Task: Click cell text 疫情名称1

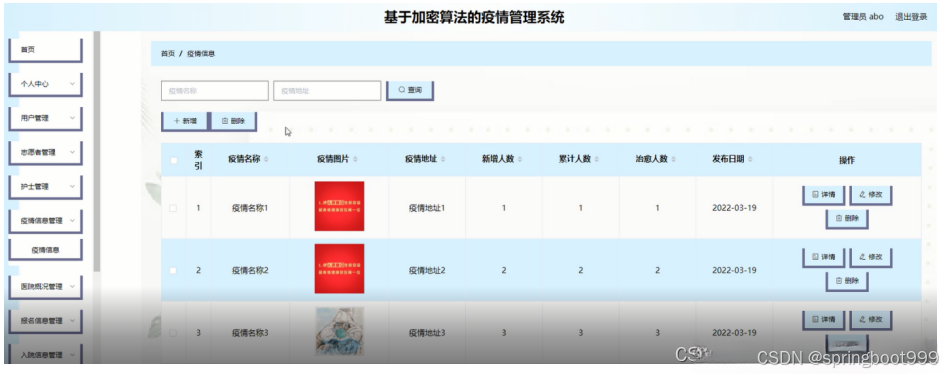Action: click(x=250, y=208)
